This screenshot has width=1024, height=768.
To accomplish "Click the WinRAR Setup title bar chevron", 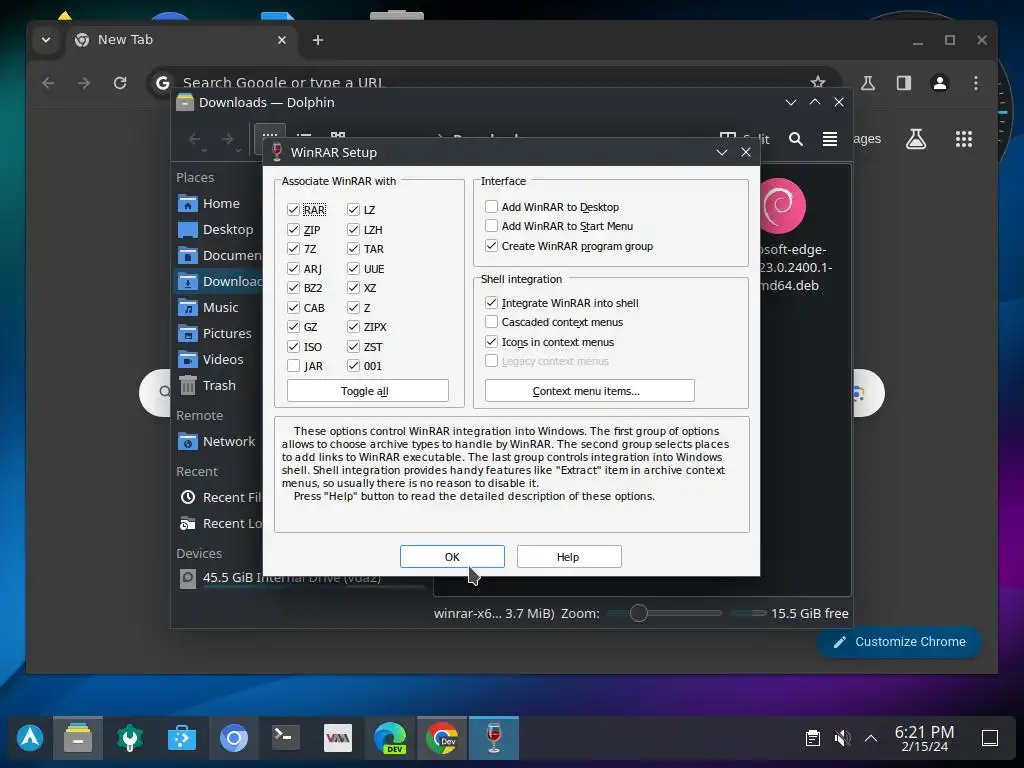I will 722,152.
